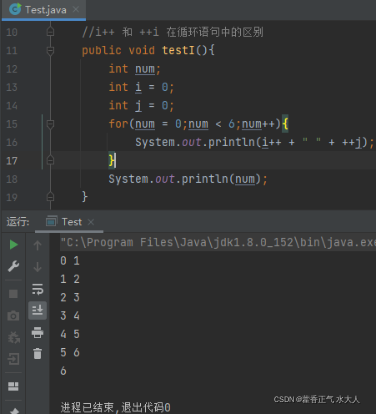This screenshot has width=376, height=414.
Task: Click process finished exit code 0 message
Action: [115, 407]
